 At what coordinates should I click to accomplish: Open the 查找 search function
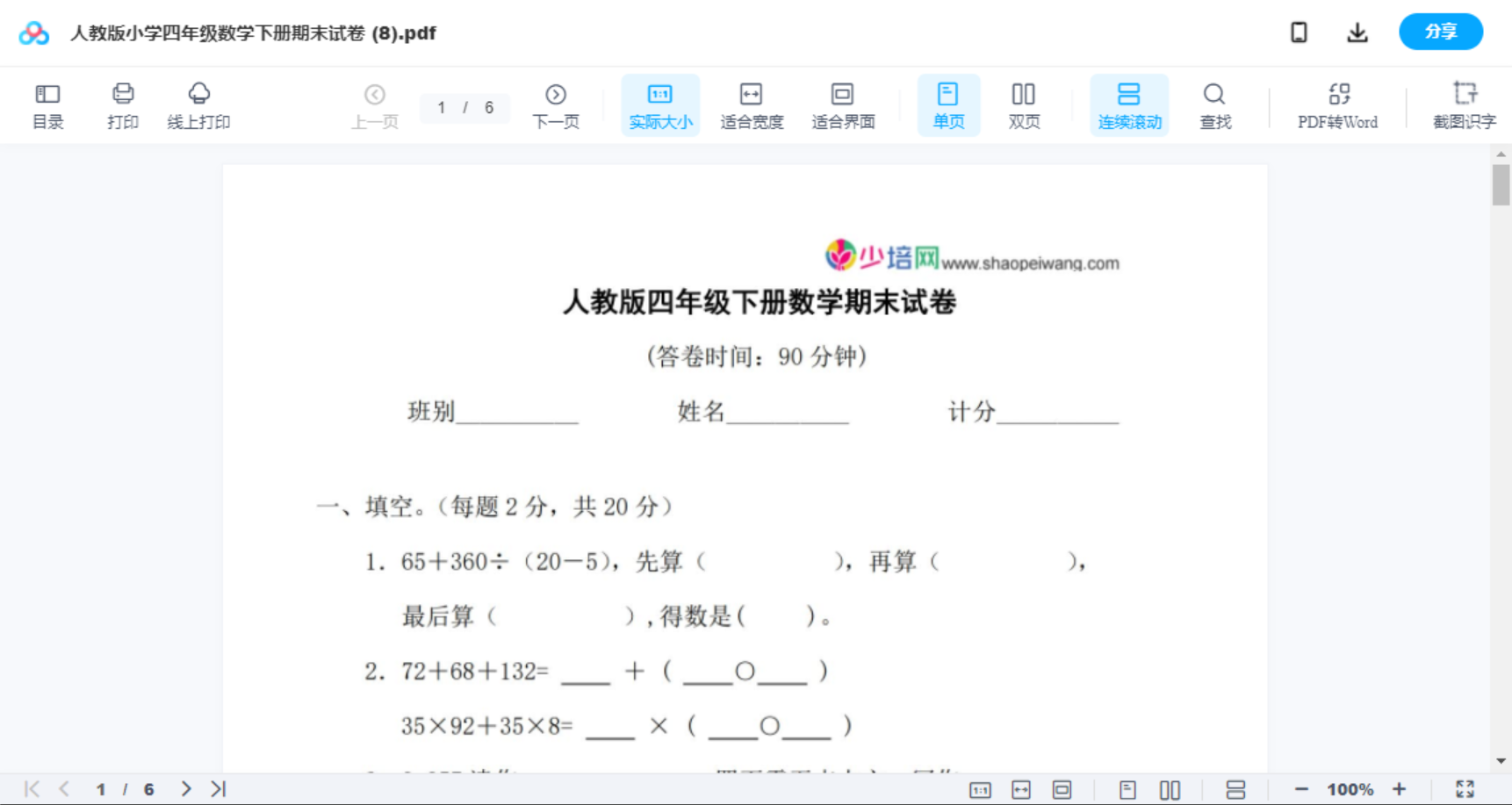1214,104
